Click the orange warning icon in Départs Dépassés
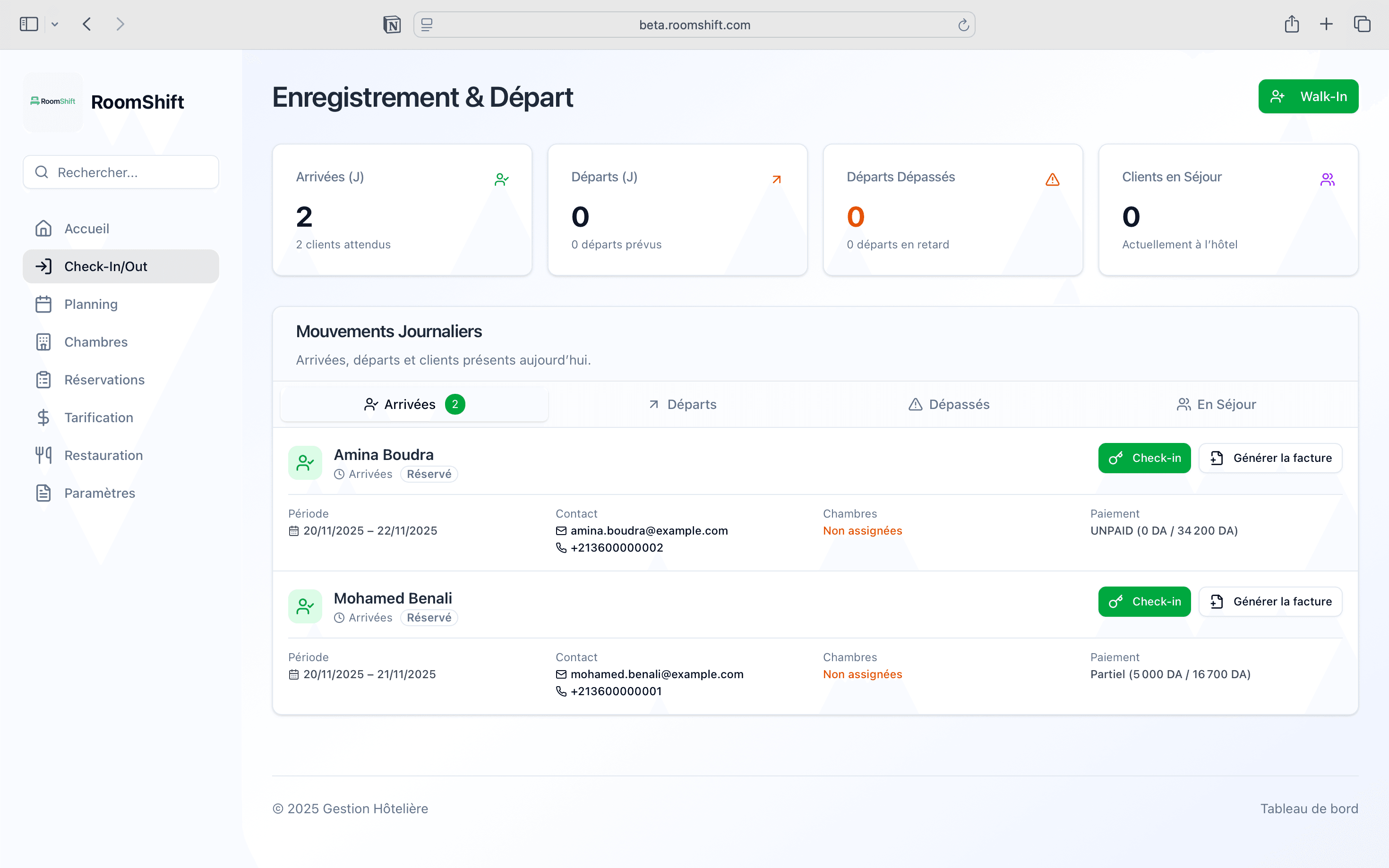The width and height of the screenshot is (1389, 868). tap(1052, 179)
